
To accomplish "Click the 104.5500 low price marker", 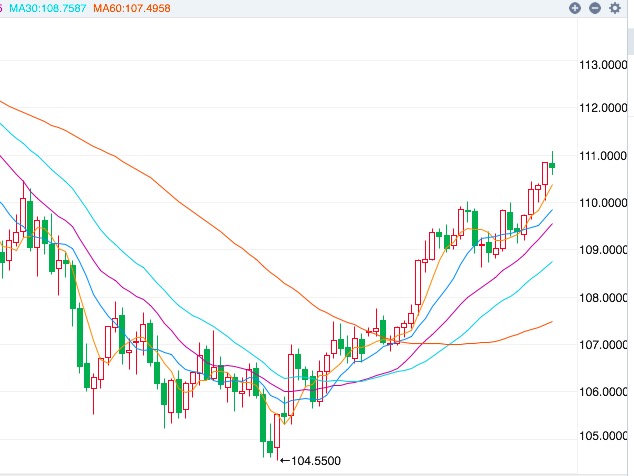I will point(315,460).
